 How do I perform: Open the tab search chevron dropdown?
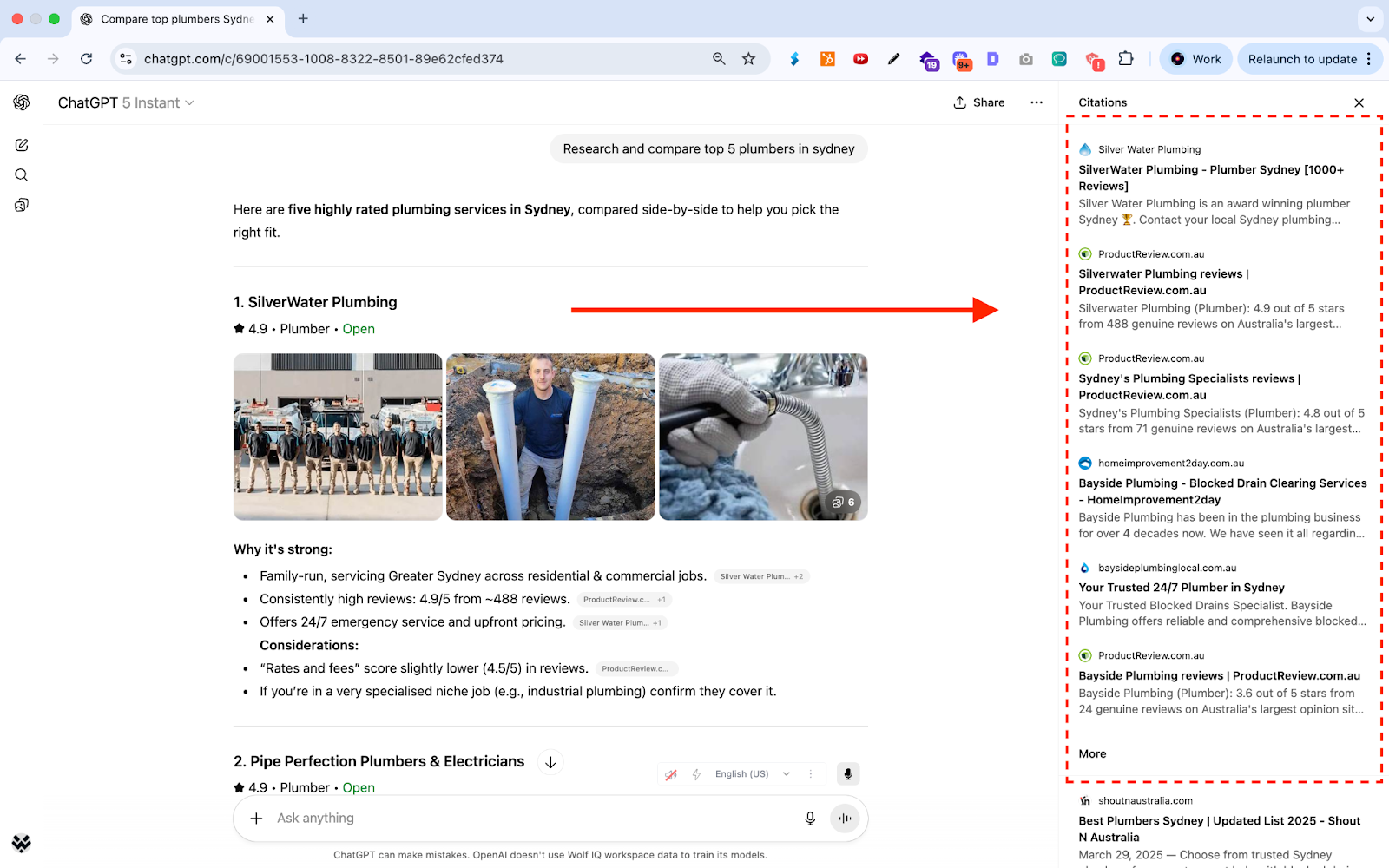pyautogui.click(x=1370, y=18)
